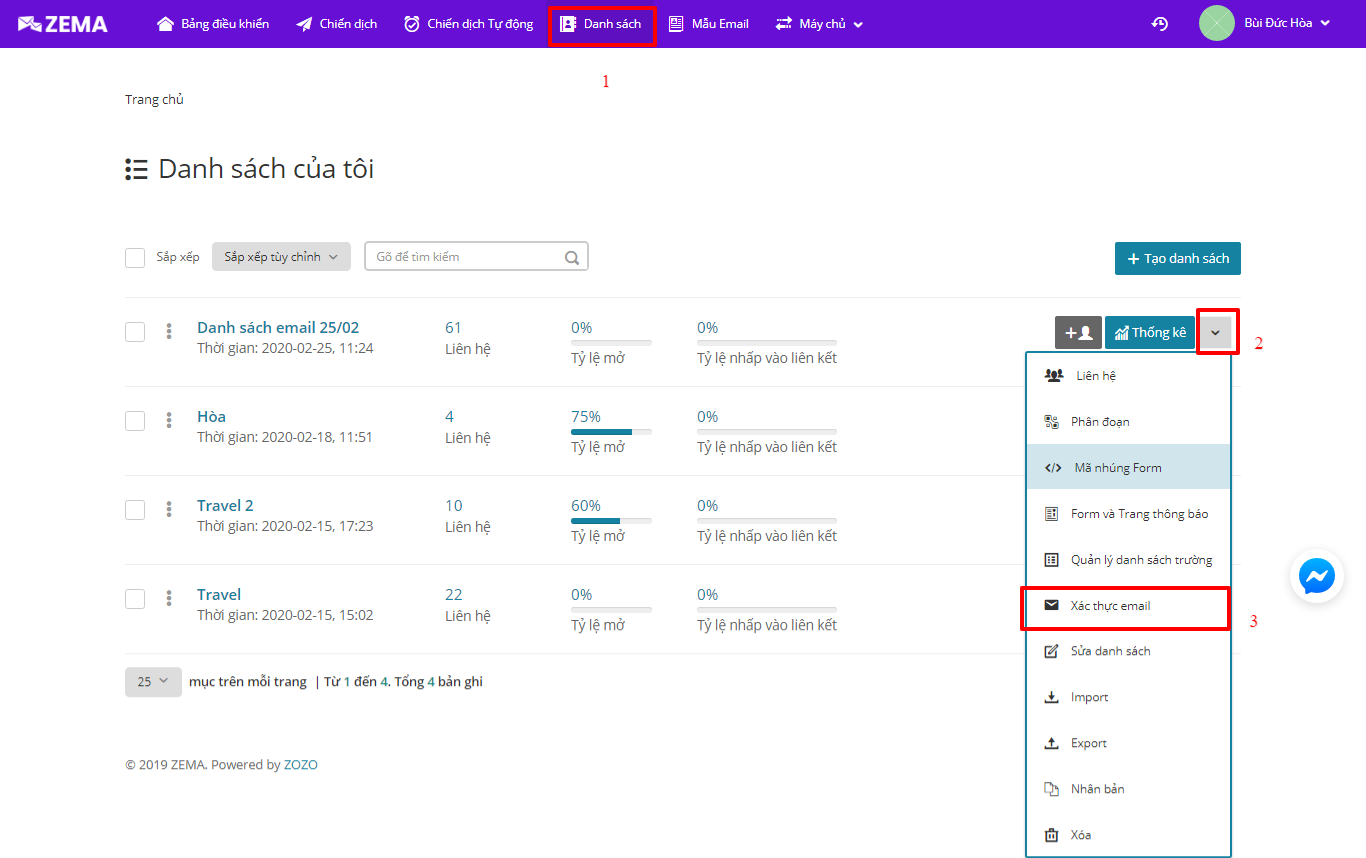Select Nhân bản duplicate entry
Screen dimensions: 1366x858
1129,789
